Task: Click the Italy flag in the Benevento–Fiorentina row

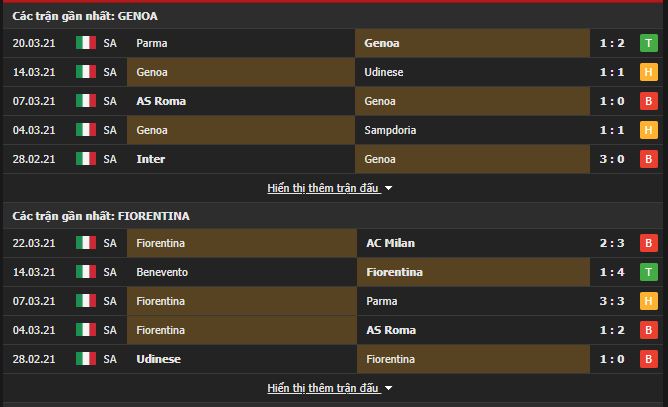Action: click(86, 272)
